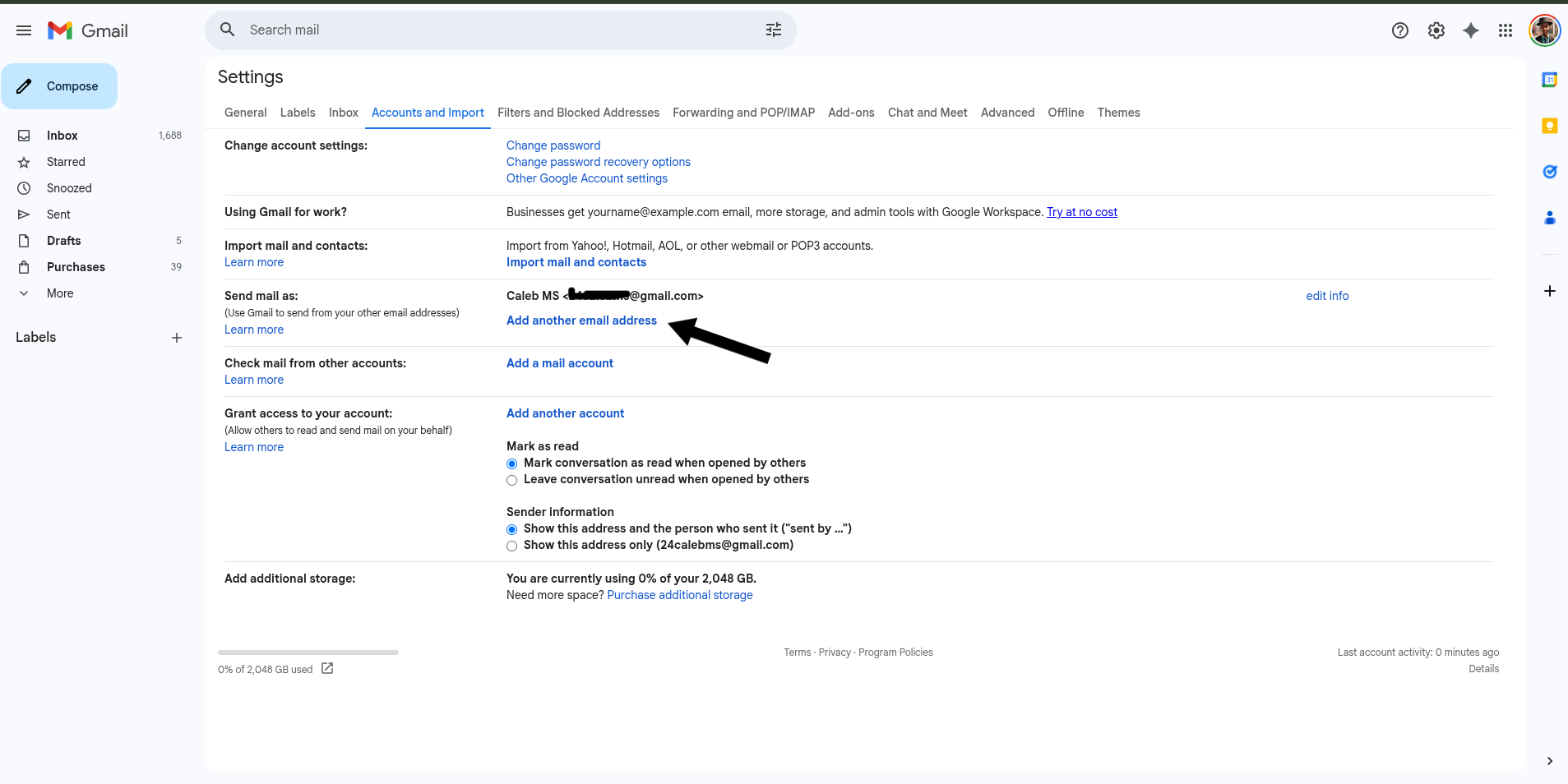Screen dimensions: 1568x784
Task: Open the Add-ons tab
Action: (x=851, y=113)
